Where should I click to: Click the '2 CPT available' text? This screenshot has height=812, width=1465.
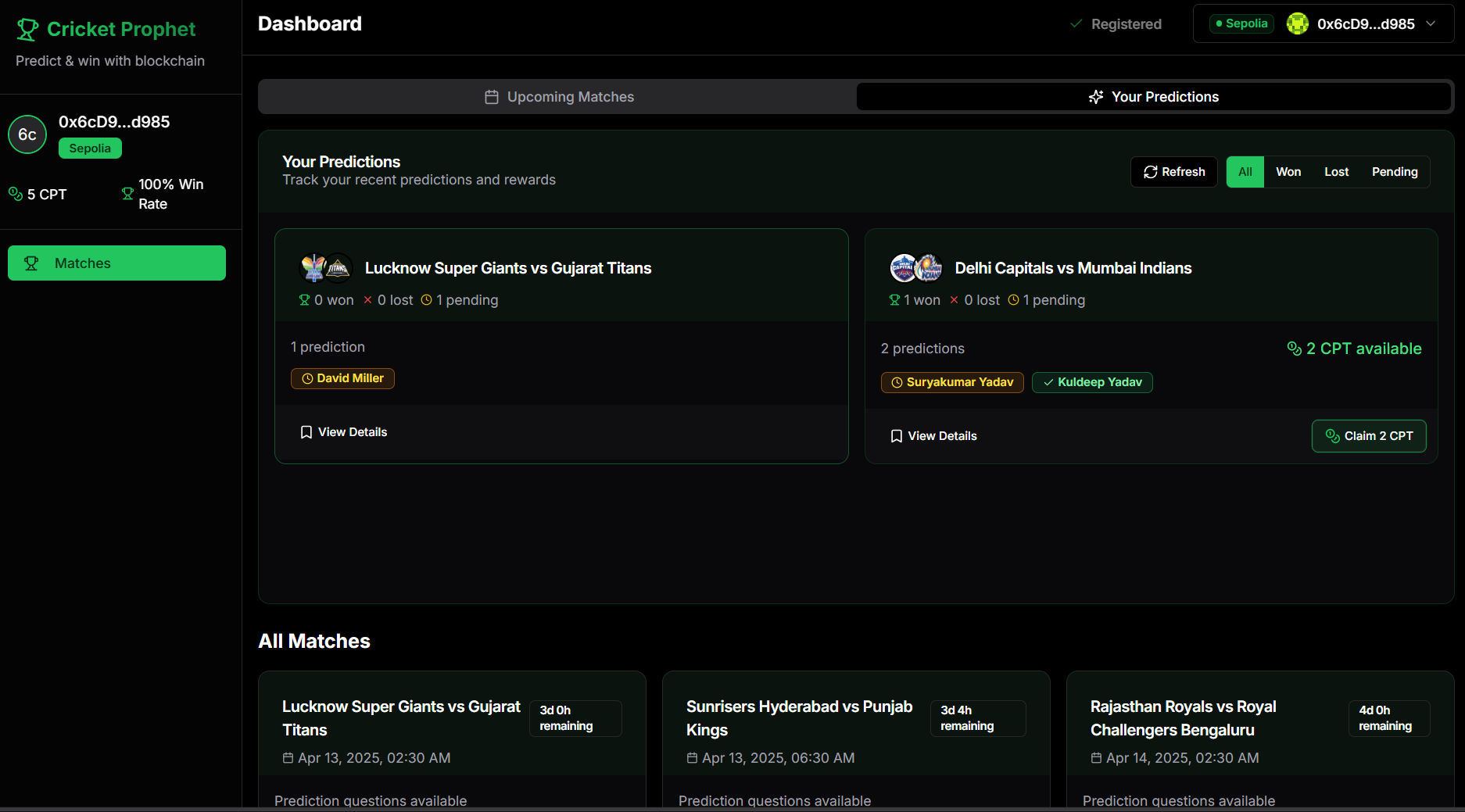1363,349
